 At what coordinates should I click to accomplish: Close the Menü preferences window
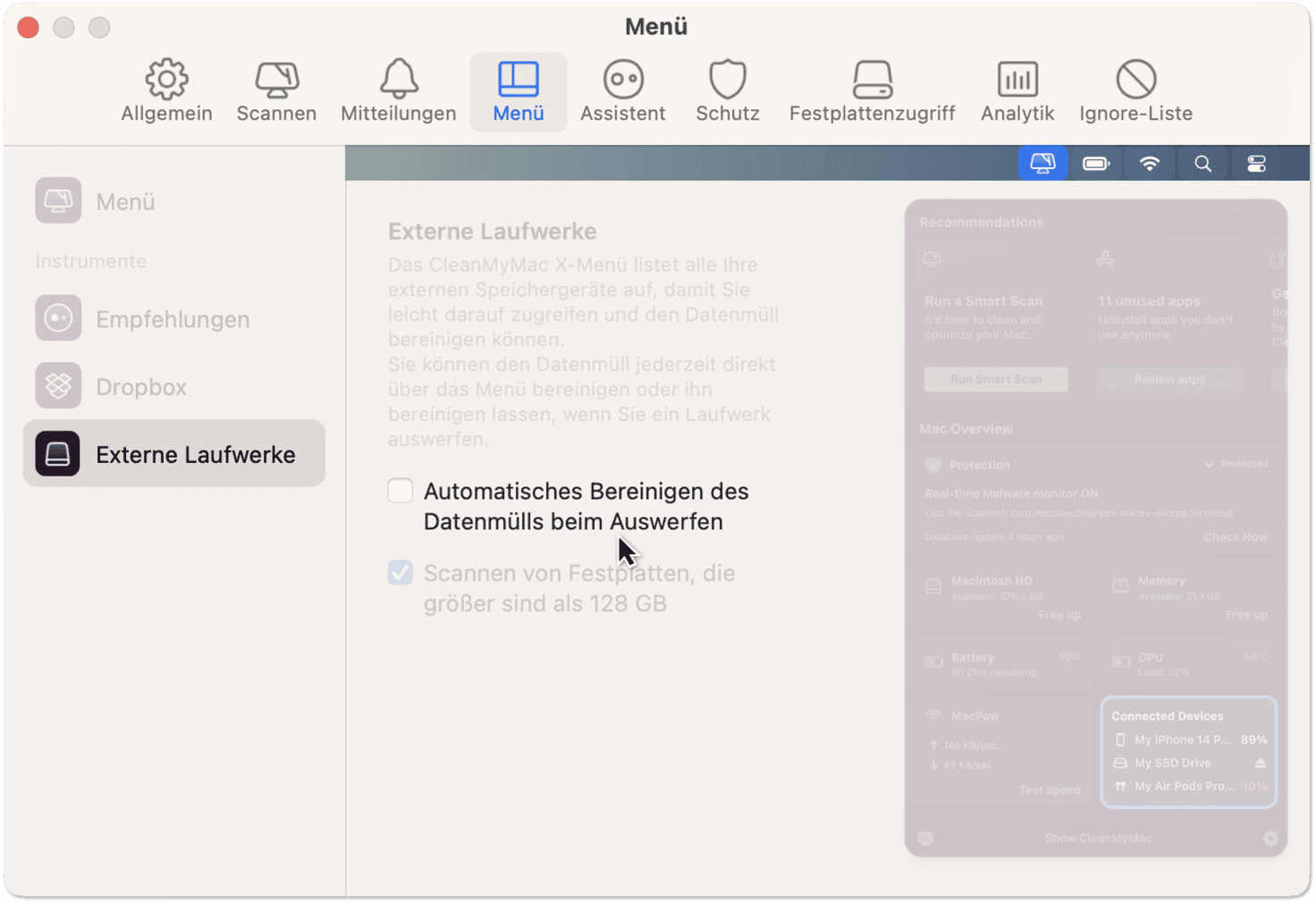point(28,28)
